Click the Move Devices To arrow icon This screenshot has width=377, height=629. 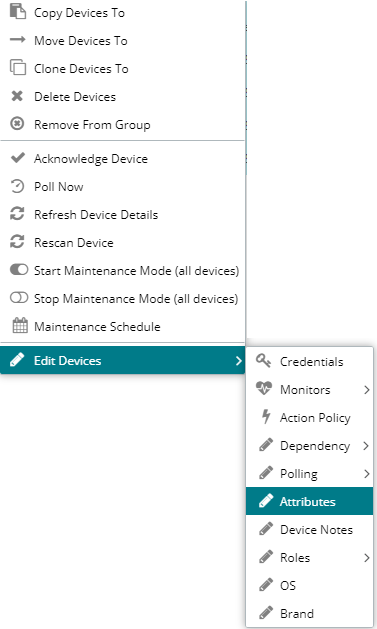[18, 40]
